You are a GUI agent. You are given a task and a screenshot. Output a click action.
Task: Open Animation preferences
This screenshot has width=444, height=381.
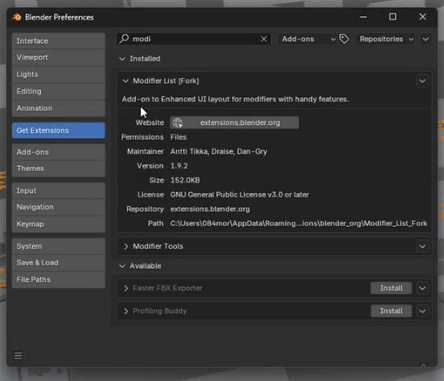pos(59,108)
